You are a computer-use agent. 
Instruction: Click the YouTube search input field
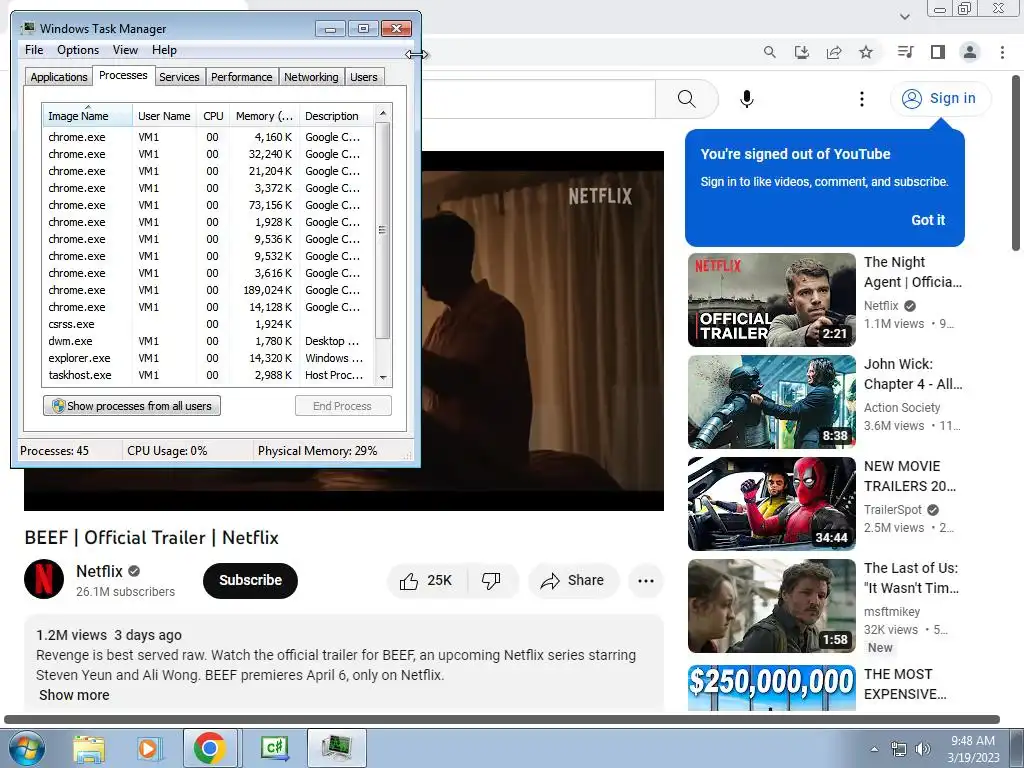538,99
